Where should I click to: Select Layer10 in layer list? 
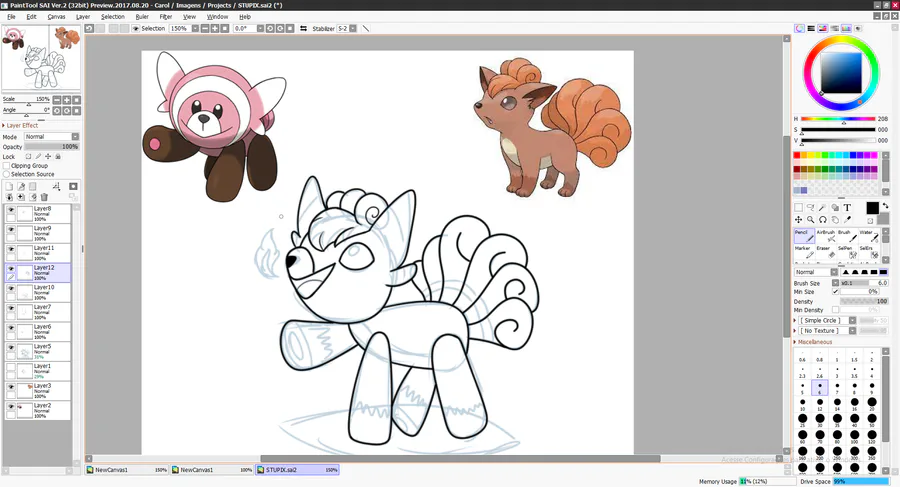[38, 292]
